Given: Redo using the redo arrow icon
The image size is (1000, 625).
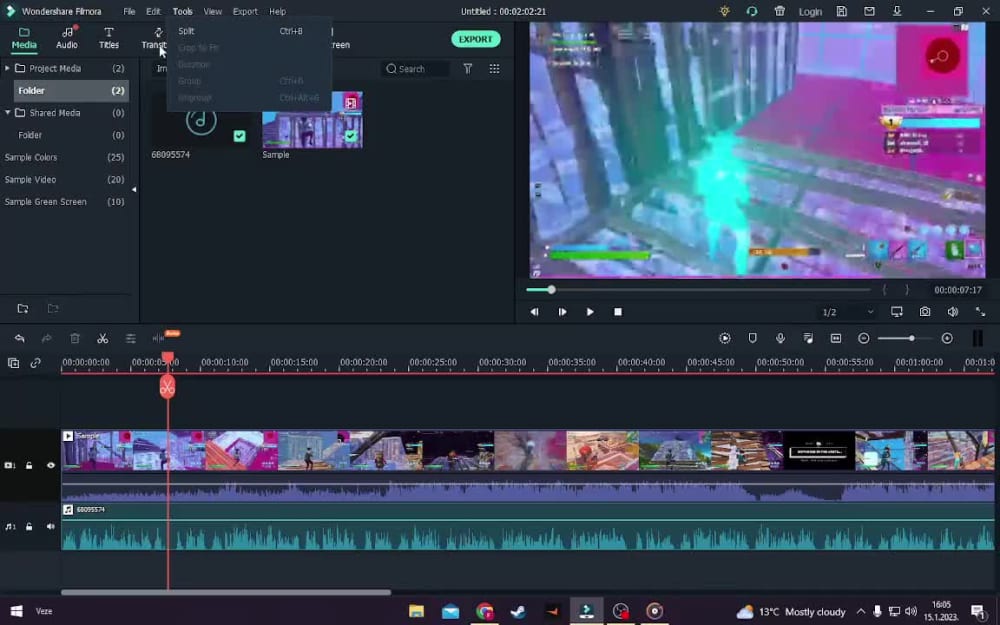Looking at the screenshot, I should click(46, 338).
